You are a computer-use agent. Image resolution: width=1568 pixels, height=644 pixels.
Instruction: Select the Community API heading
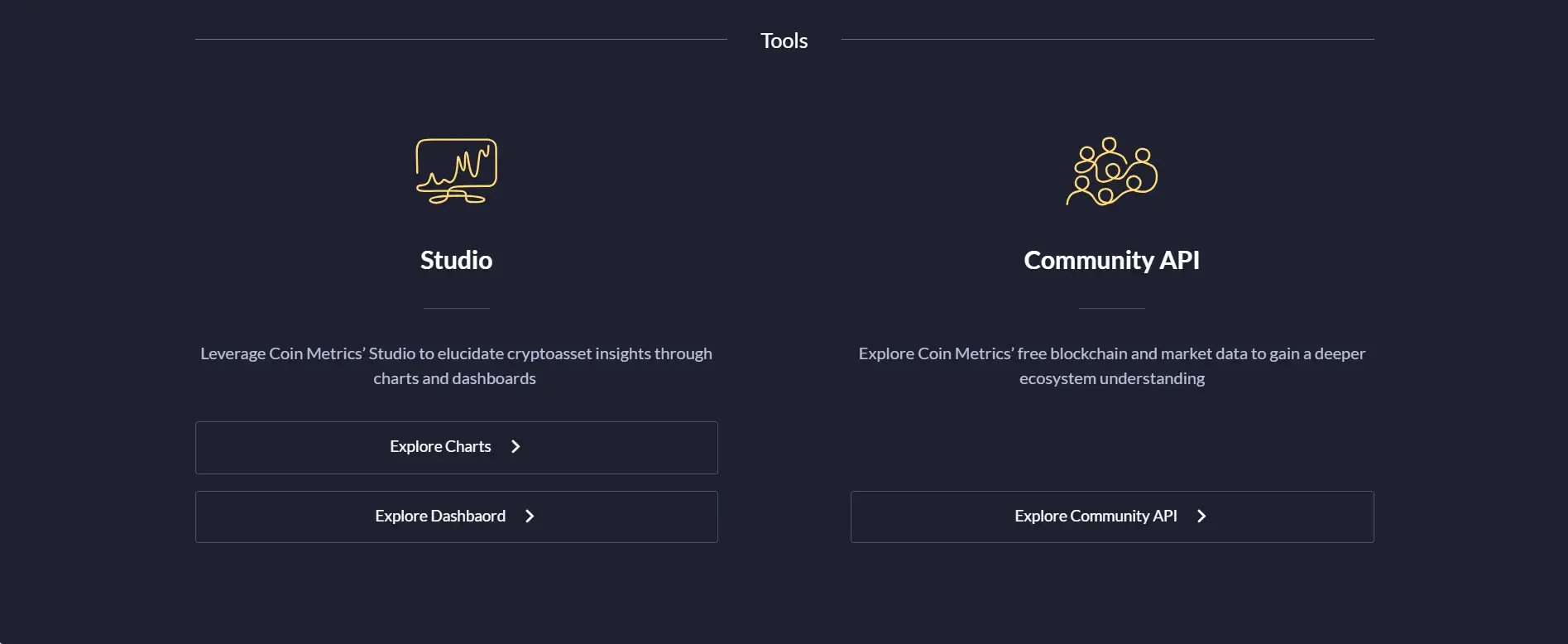point(1111,260)
